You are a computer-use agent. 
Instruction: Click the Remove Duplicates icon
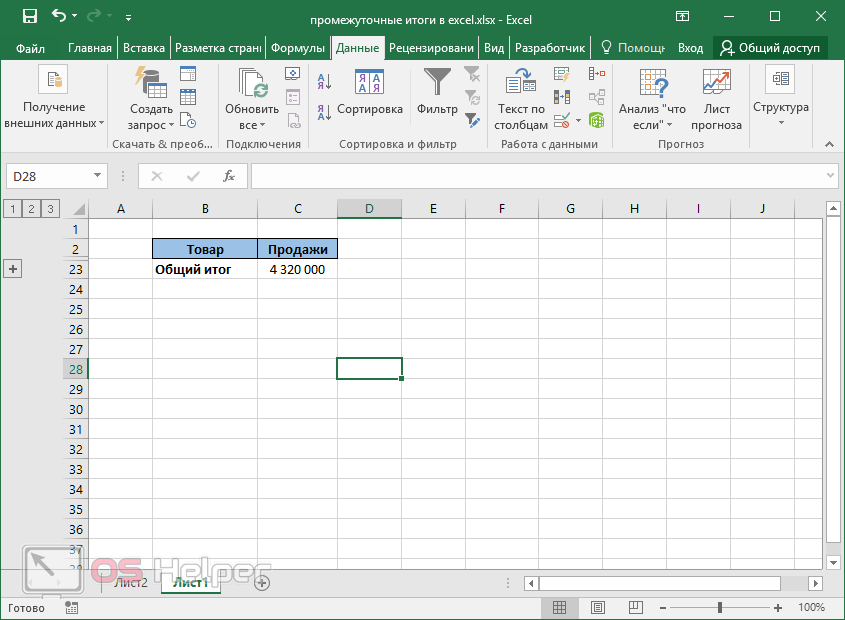(x=562, y=97)
